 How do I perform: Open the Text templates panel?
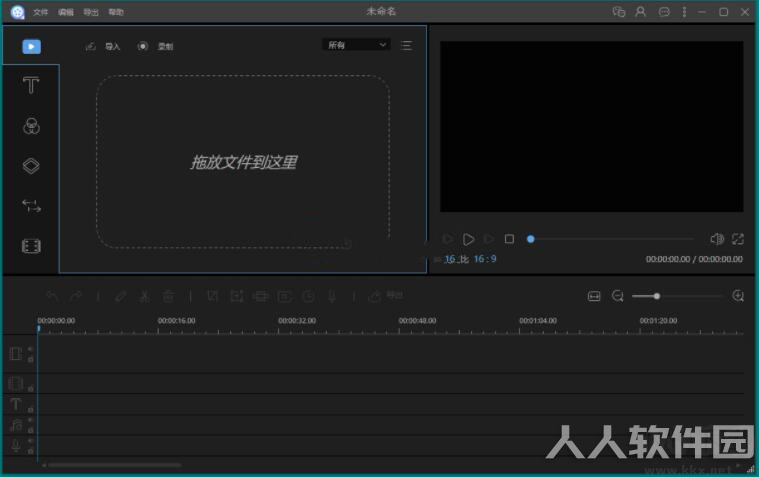[31, 85]
